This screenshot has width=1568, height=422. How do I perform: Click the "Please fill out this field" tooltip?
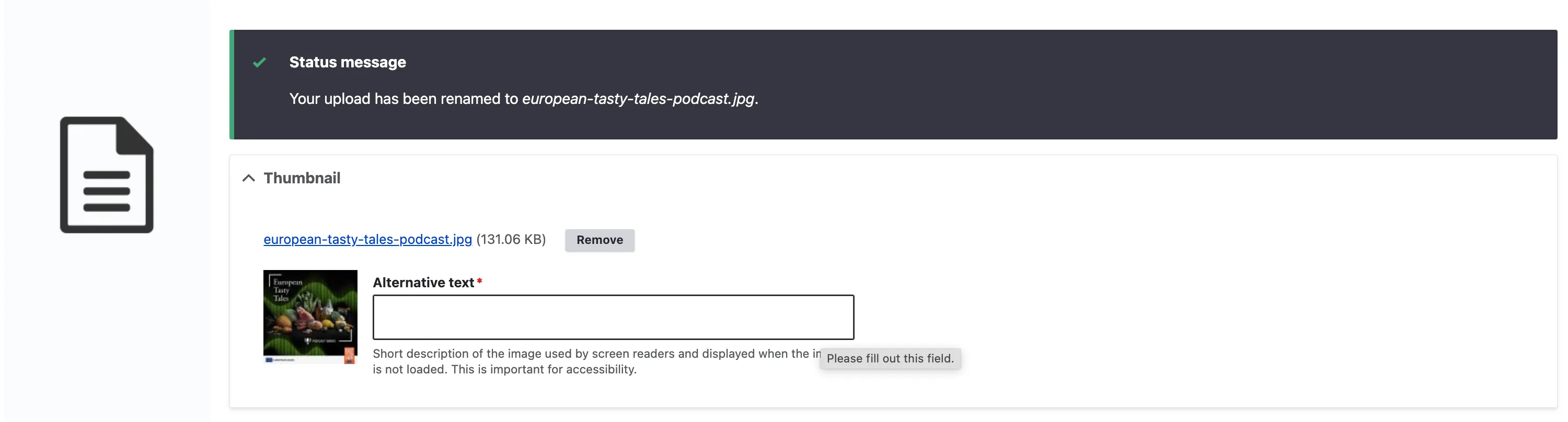[x=889, y=359]
